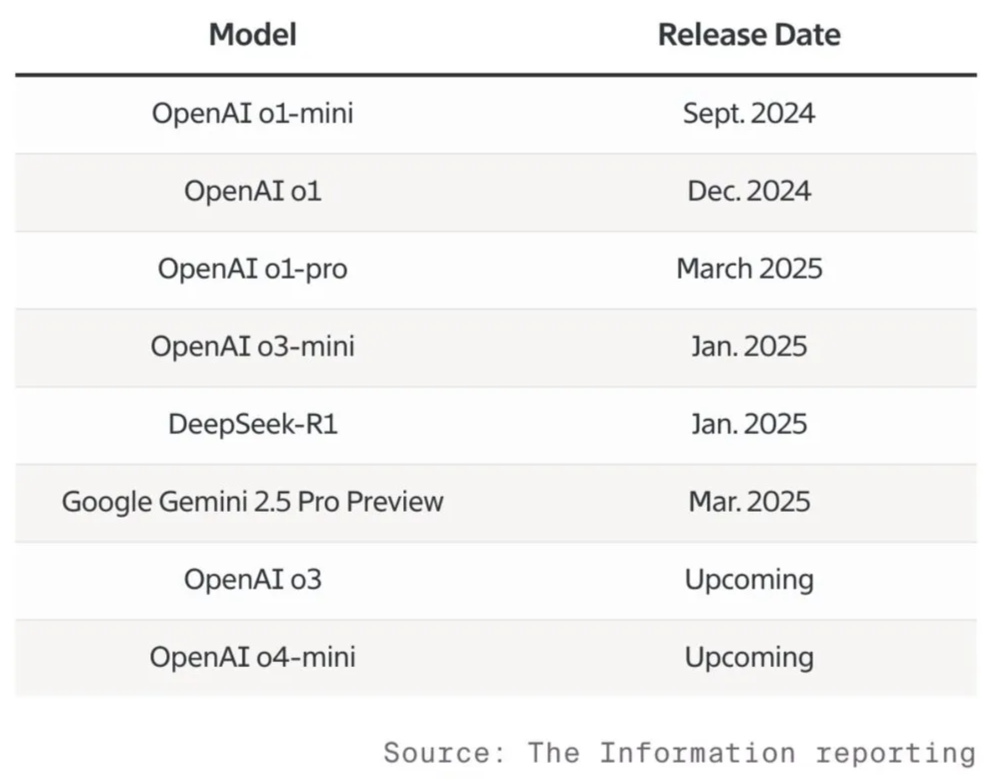Click Upcoming status for OpenAI o4-mini
This screenshot has width=992, height=782.
tap(748, 657)
